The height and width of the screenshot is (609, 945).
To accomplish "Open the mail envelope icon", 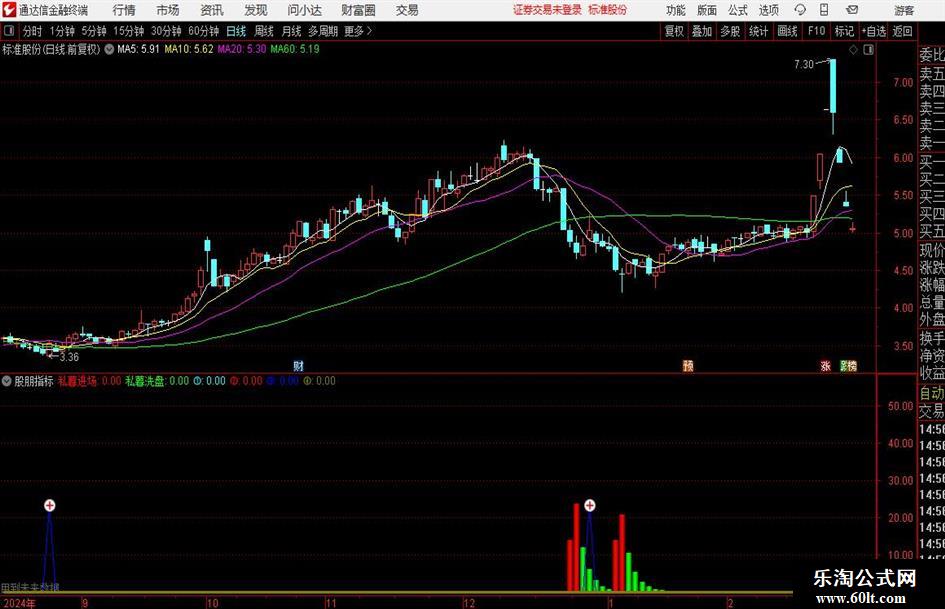I will pyautogui.click(x=852, y=10).
